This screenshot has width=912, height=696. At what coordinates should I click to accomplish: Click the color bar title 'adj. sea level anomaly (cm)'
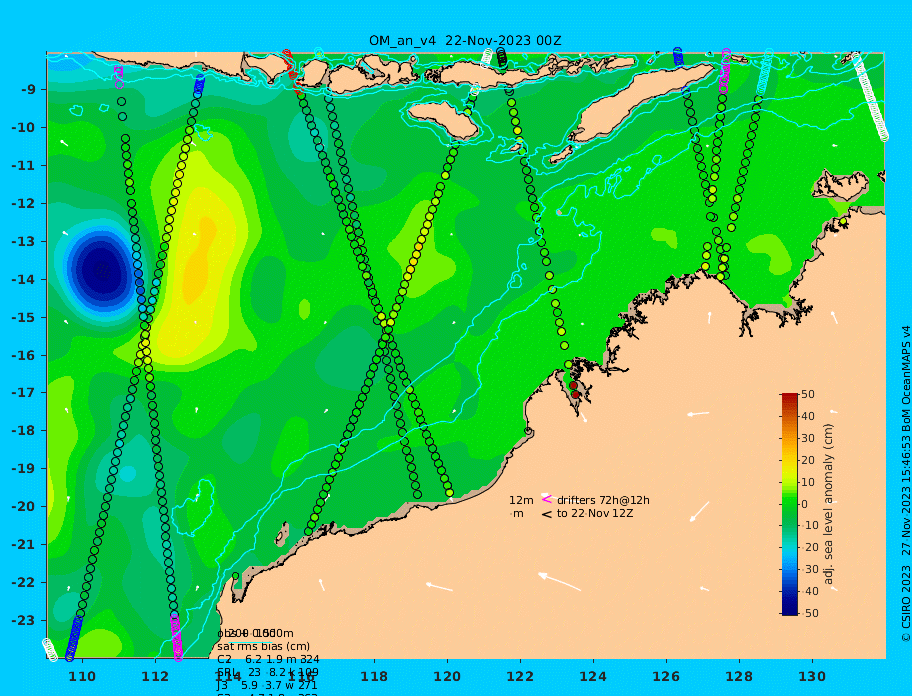coord(829,504)
